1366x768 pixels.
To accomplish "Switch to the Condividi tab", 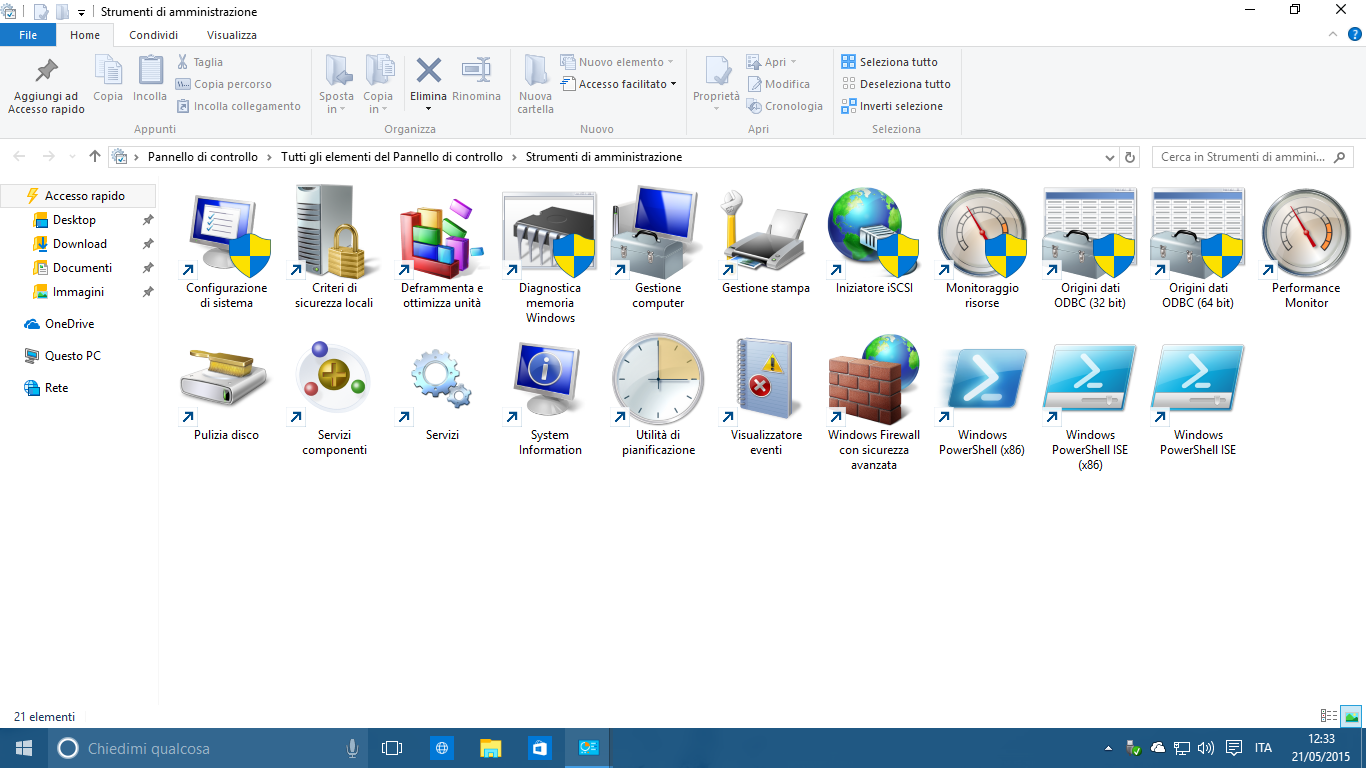I will [x=153, y=35].
